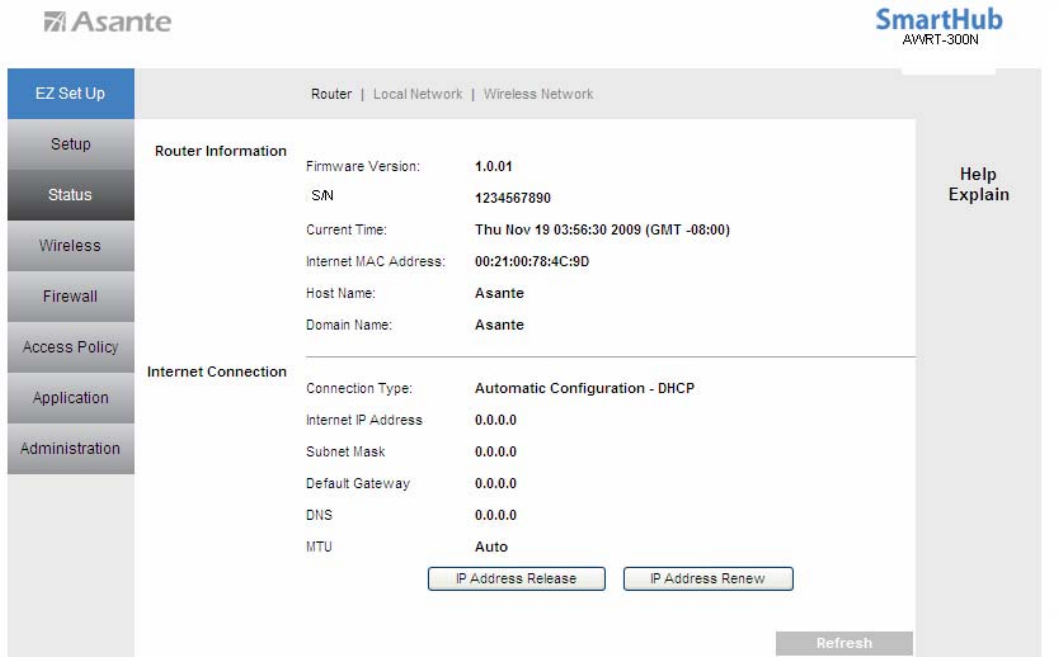The height and width of the screenshot is (657, 1058).
Task: Go to the Application section
Action: (71, 397)
